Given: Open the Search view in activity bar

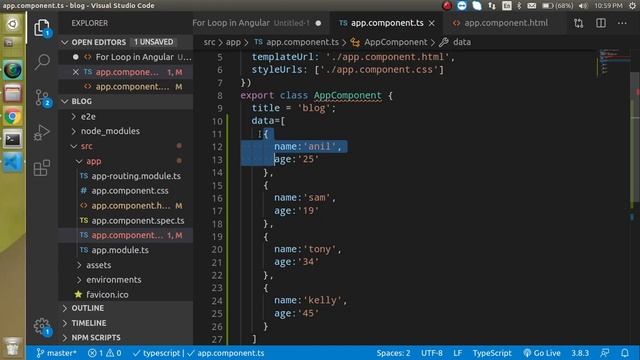Looking at the screenshot, I should pos(42,62).
